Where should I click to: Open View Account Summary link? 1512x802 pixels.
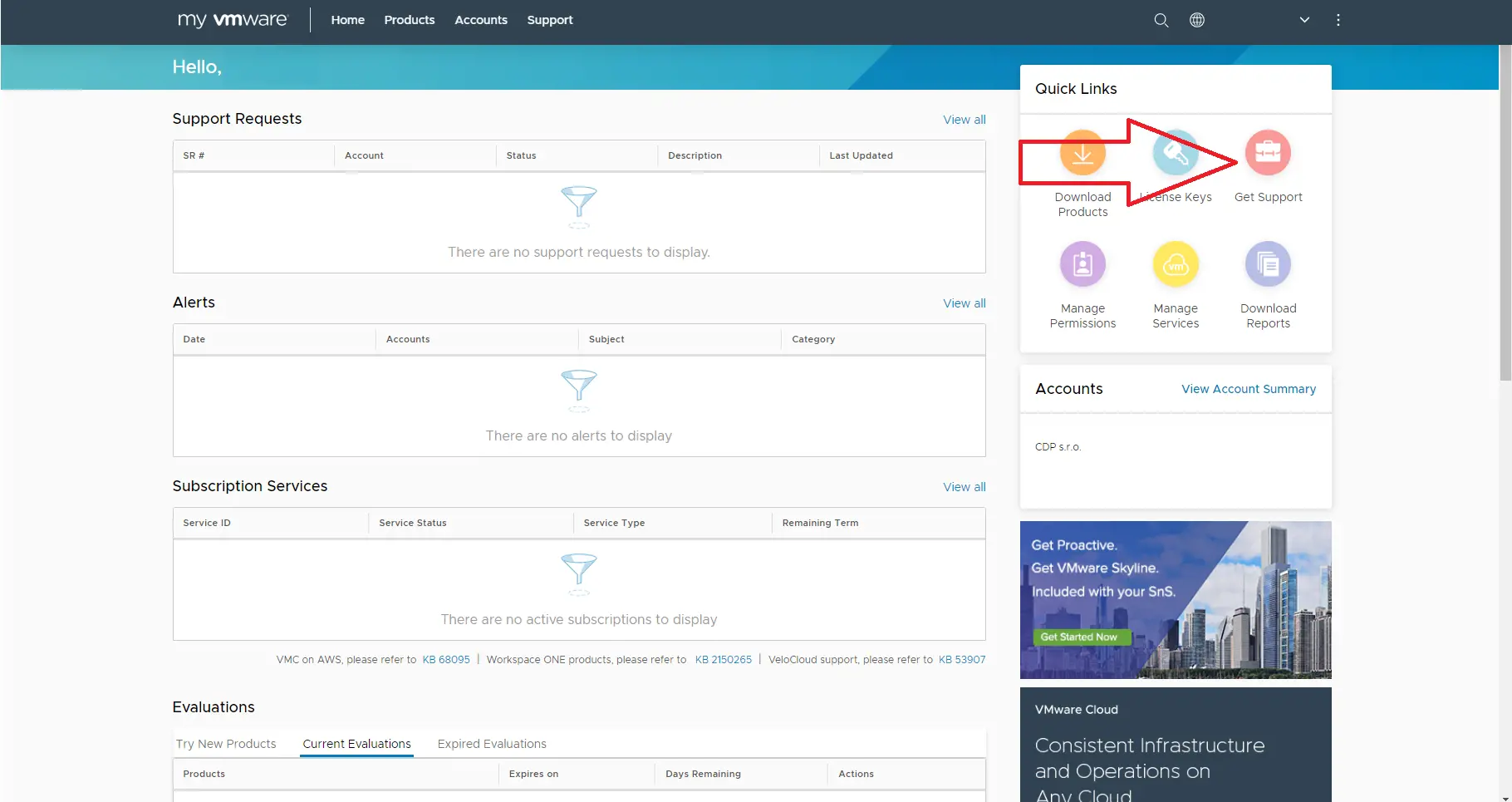click(x=1249, y=389)
